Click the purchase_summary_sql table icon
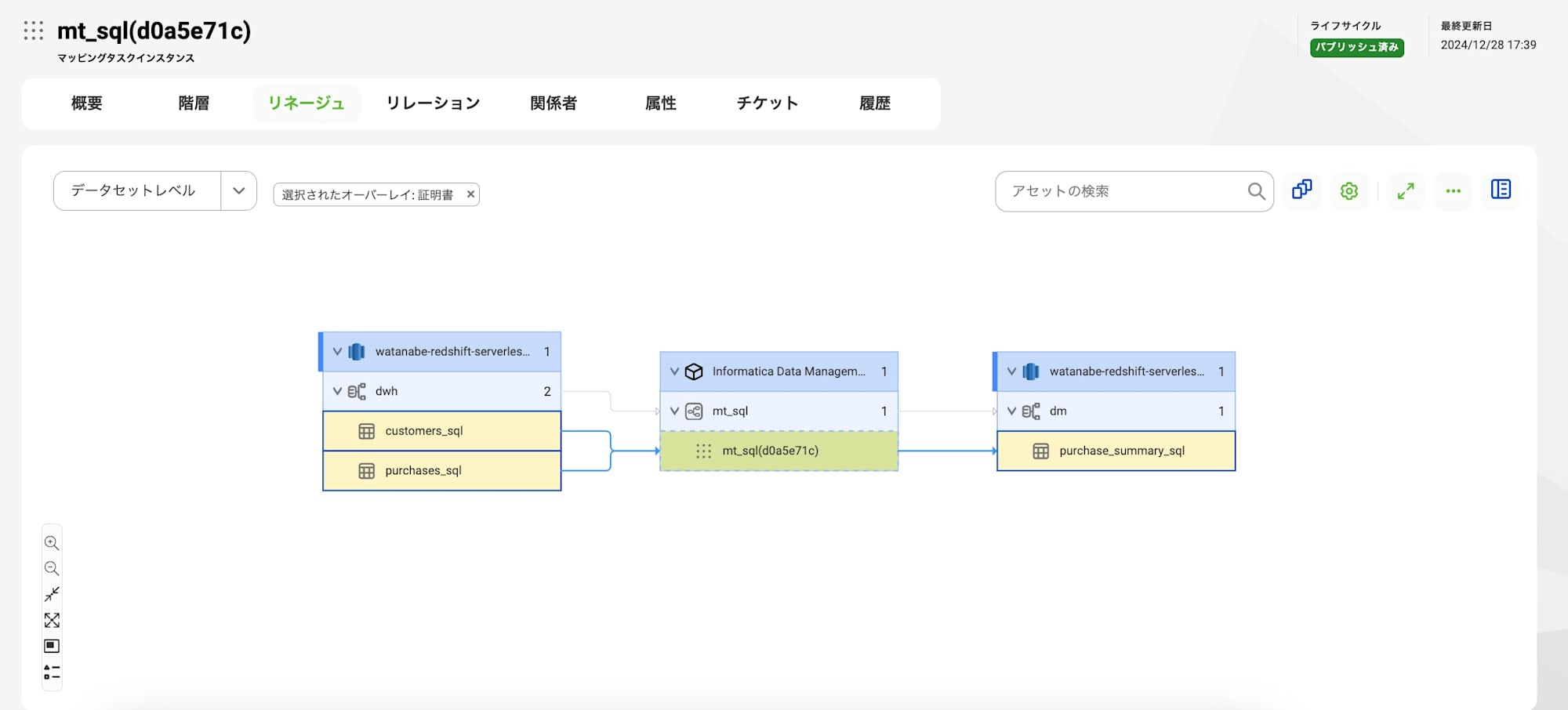 (x=1040, y=451)
